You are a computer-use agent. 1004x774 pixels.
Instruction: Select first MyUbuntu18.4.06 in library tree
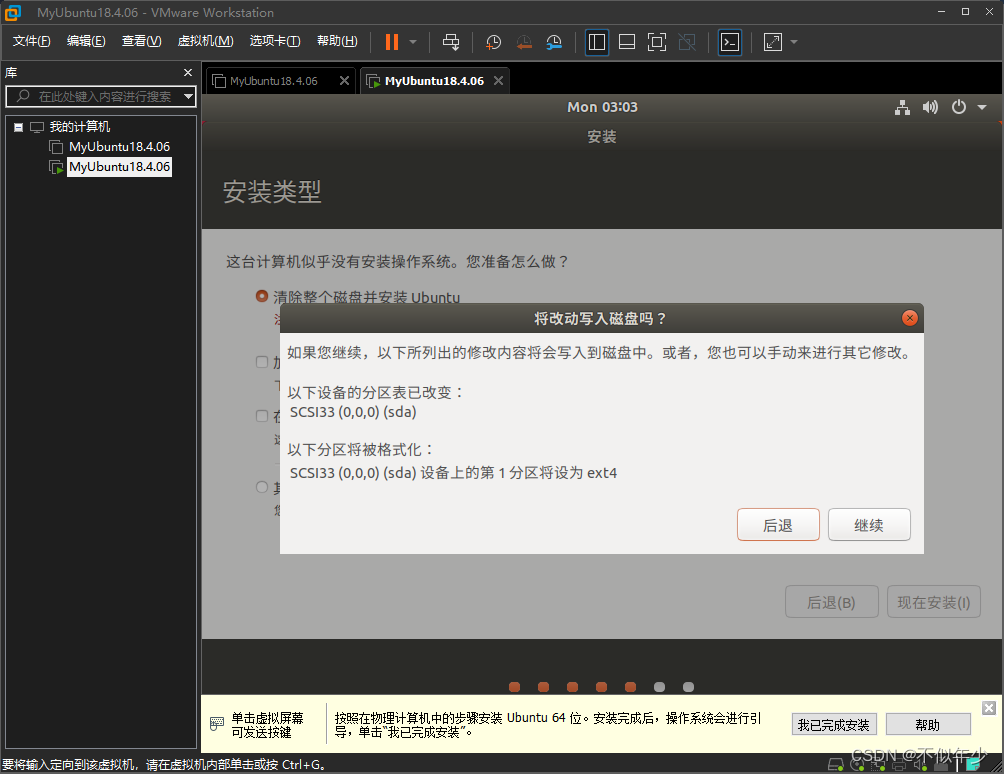pyautogui.click(x=119, y=147)
